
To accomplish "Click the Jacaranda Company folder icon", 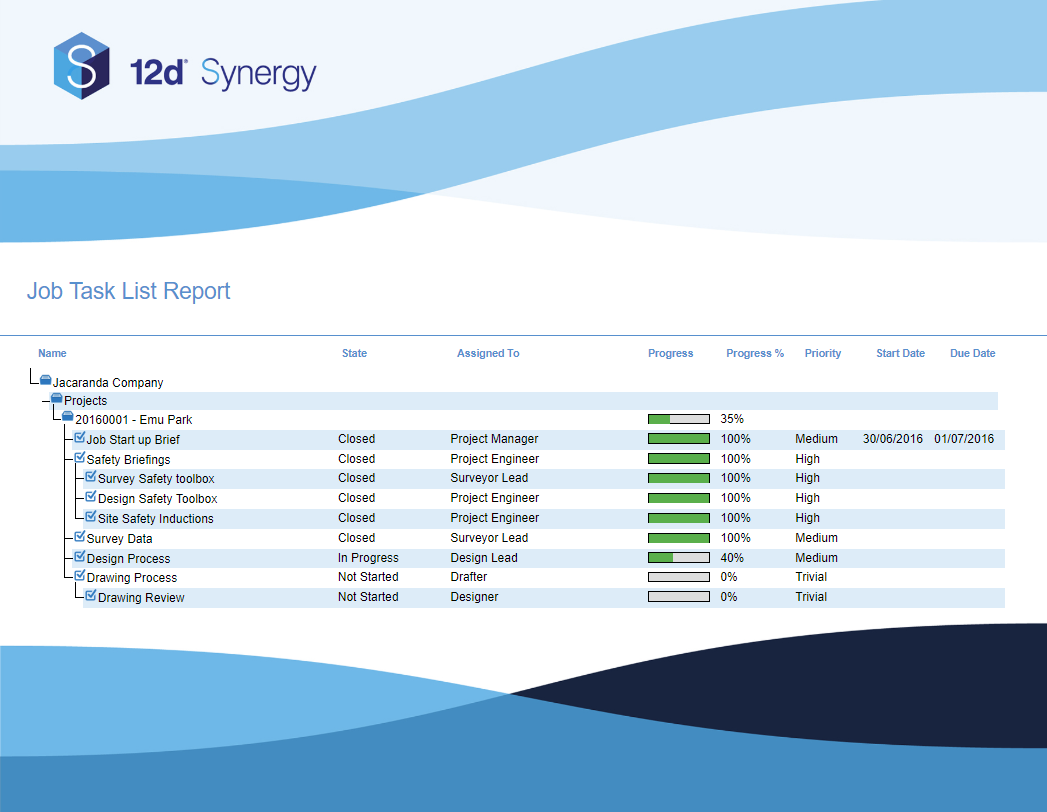I will [x=45, y=381].
